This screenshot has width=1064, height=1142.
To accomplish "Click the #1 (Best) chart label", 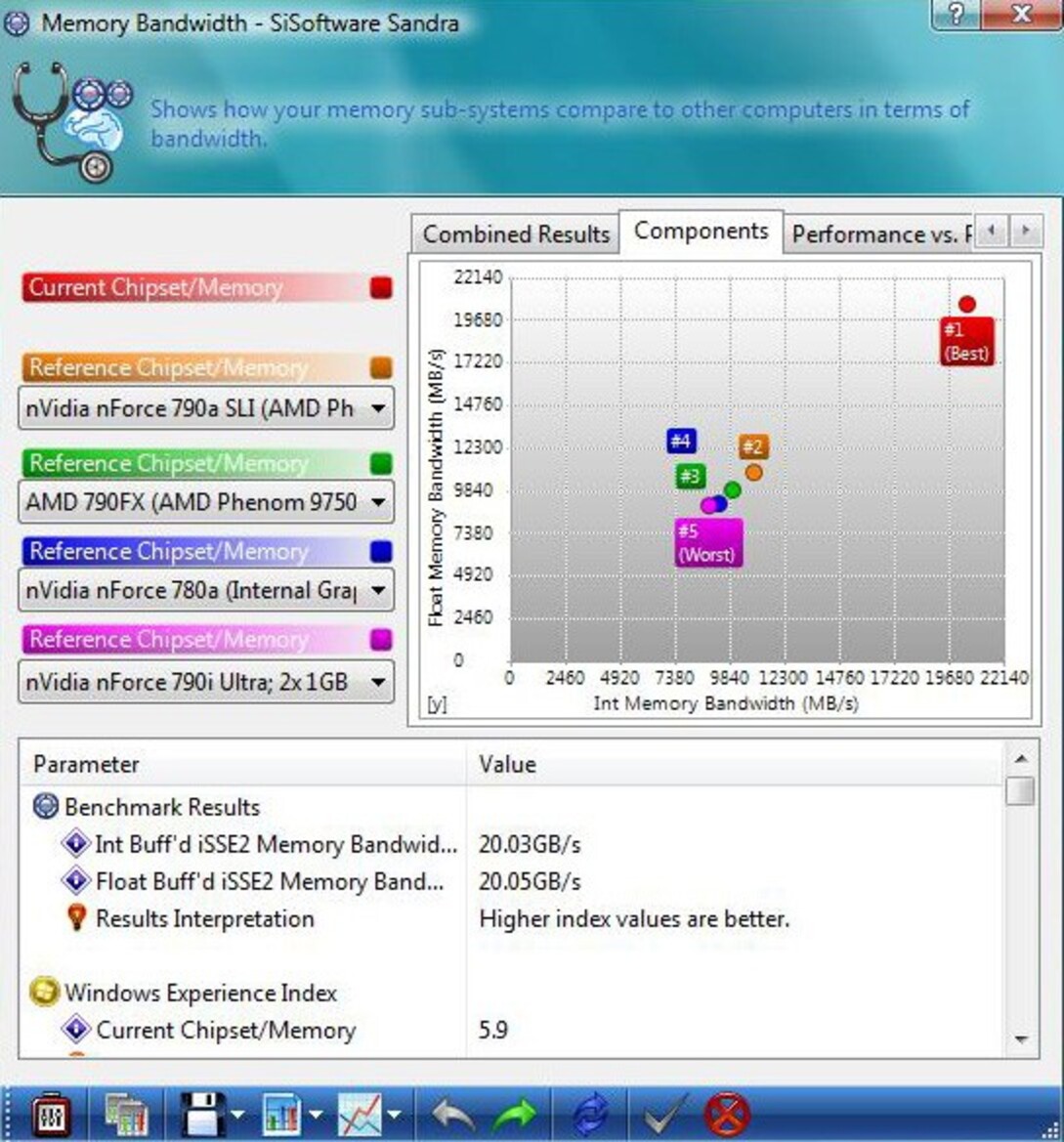I will (x=966, y=341).
